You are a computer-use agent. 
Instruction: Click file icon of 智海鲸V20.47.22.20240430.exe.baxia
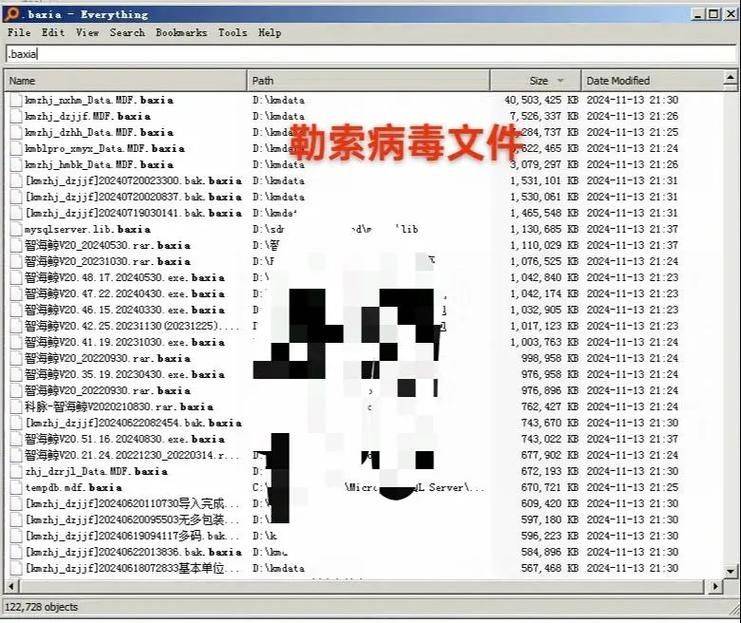click(17, 294)
